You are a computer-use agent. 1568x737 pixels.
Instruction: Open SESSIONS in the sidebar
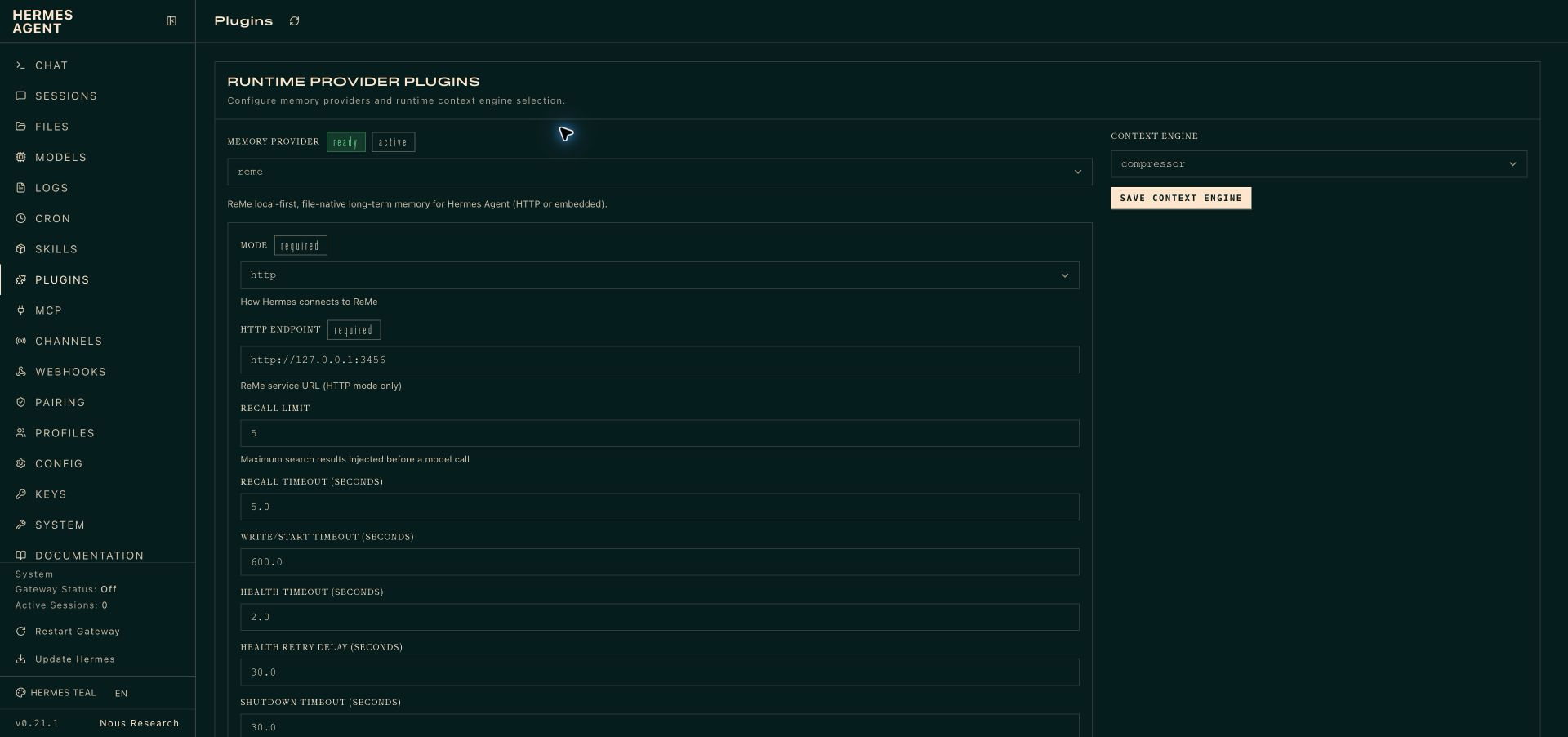click(x=97, y=96)
